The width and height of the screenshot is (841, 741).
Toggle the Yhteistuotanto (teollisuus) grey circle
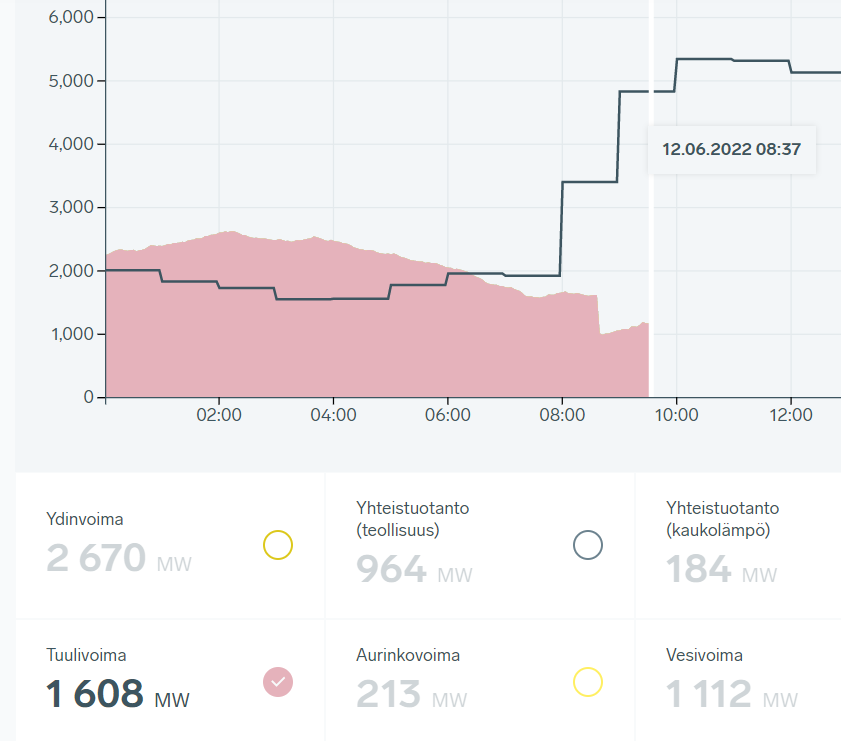(x=587, y=545)
